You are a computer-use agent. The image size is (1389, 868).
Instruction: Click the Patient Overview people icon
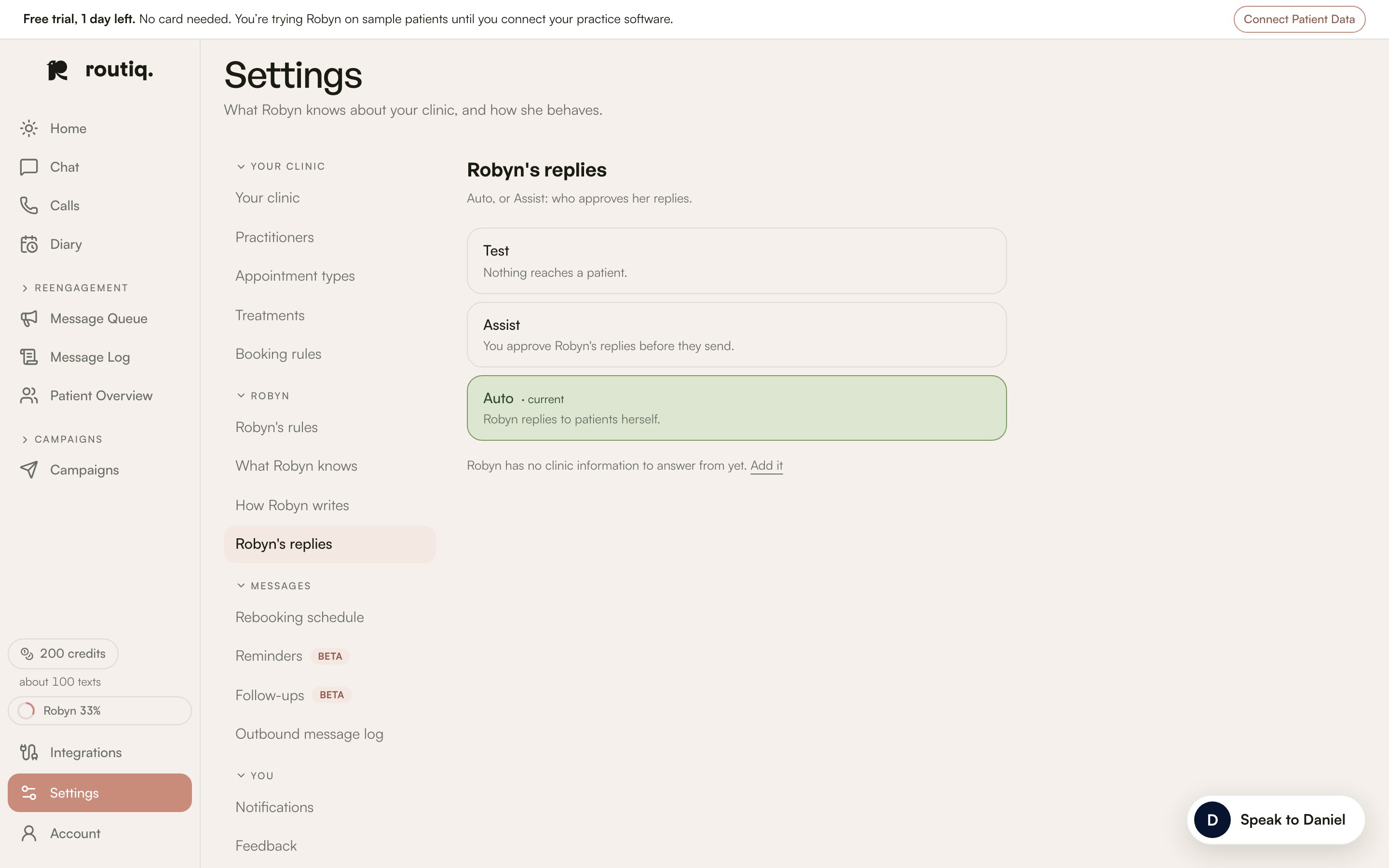pos(29,395)
